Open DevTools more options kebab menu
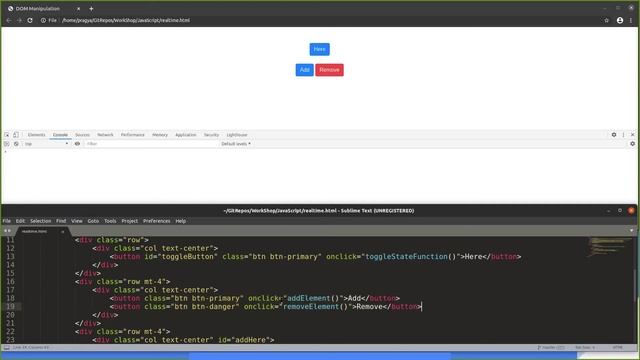Viewport: 640px width, 360px height. point(623,135)
